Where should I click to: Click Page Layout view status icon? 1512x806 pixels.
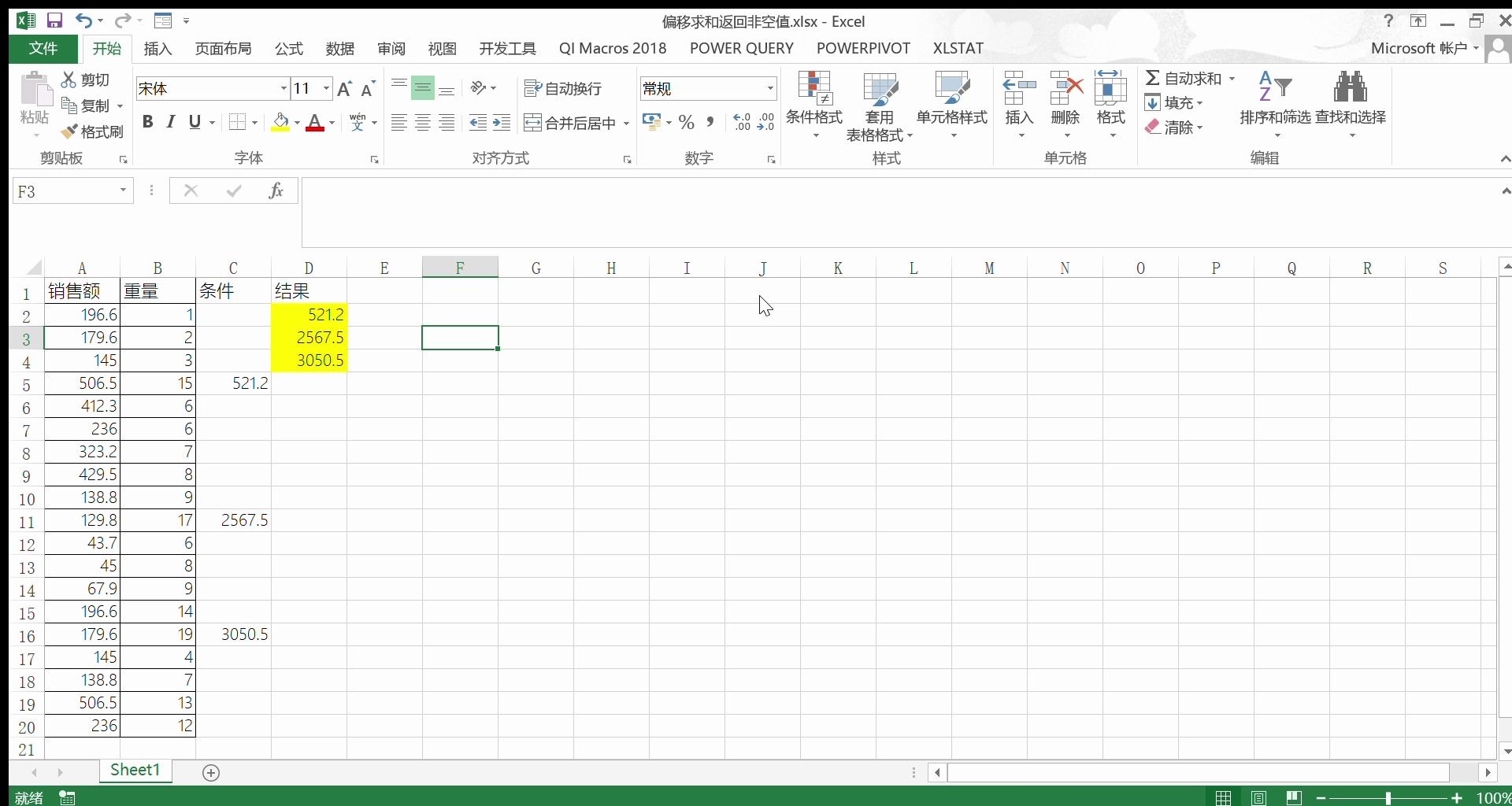coord(1258,797)
